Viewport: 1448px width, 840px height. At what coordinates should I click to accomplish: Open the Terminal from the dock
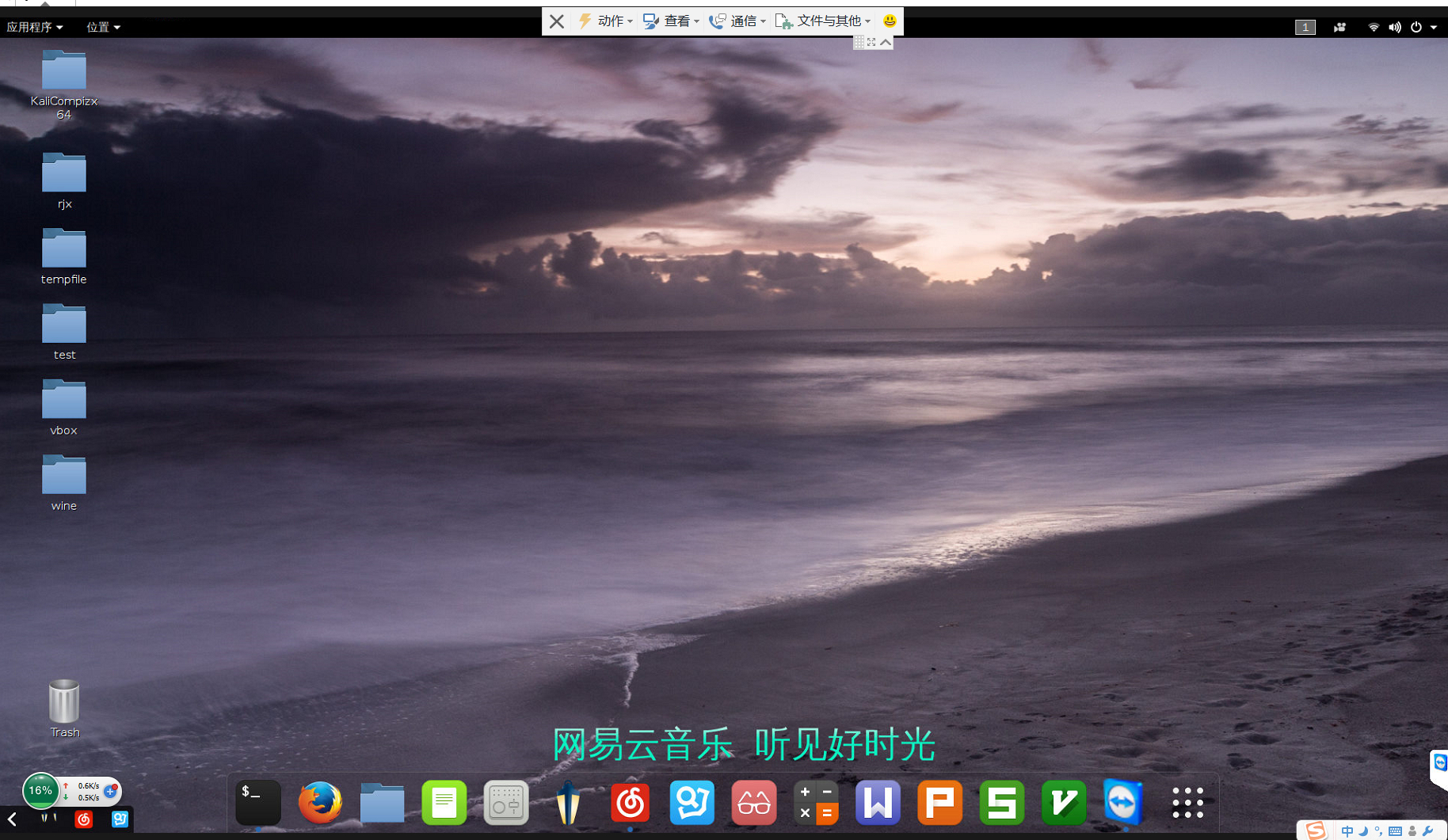click(258, 803)
